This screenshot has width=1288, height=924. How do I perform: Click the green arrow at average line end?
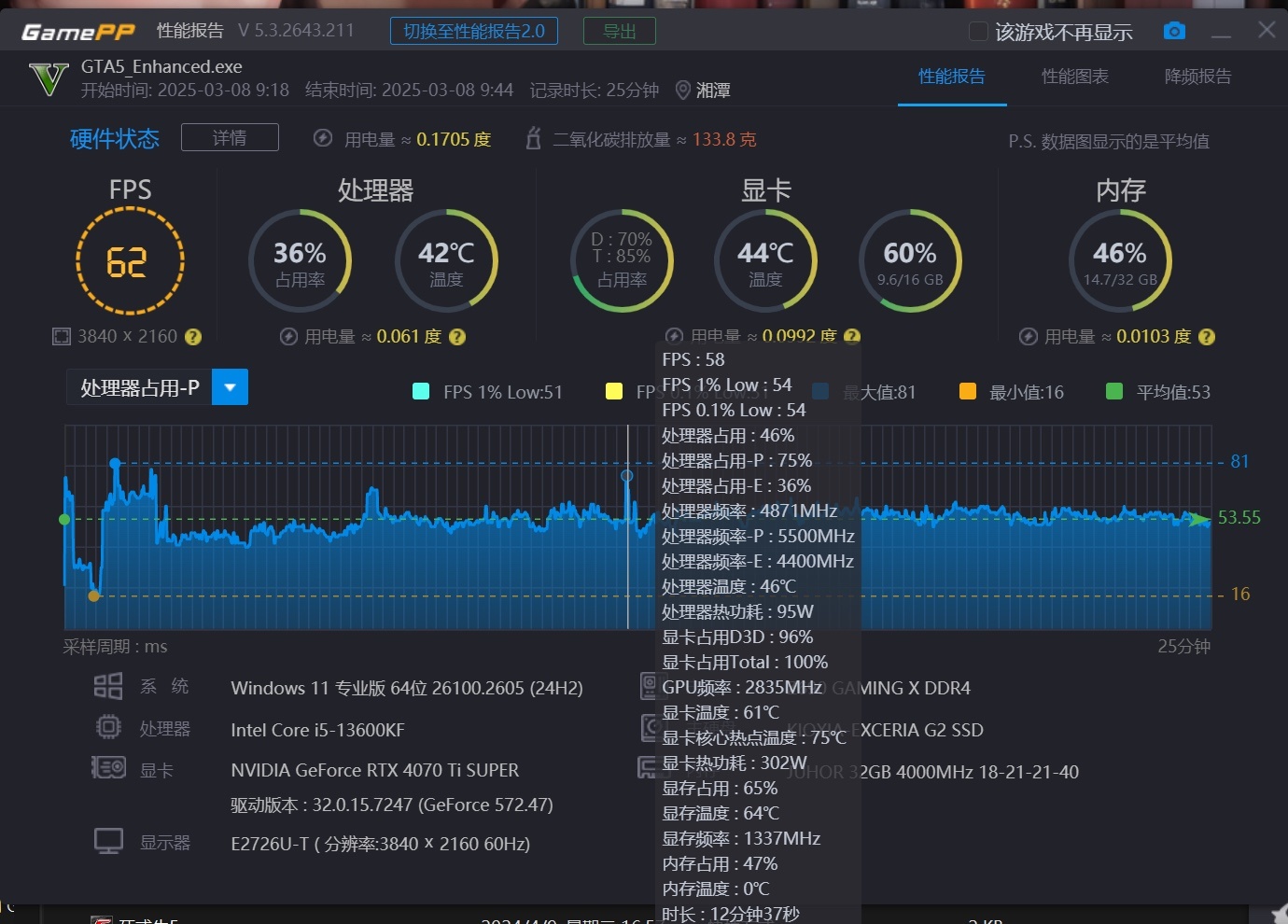[x=1198, y=518]
